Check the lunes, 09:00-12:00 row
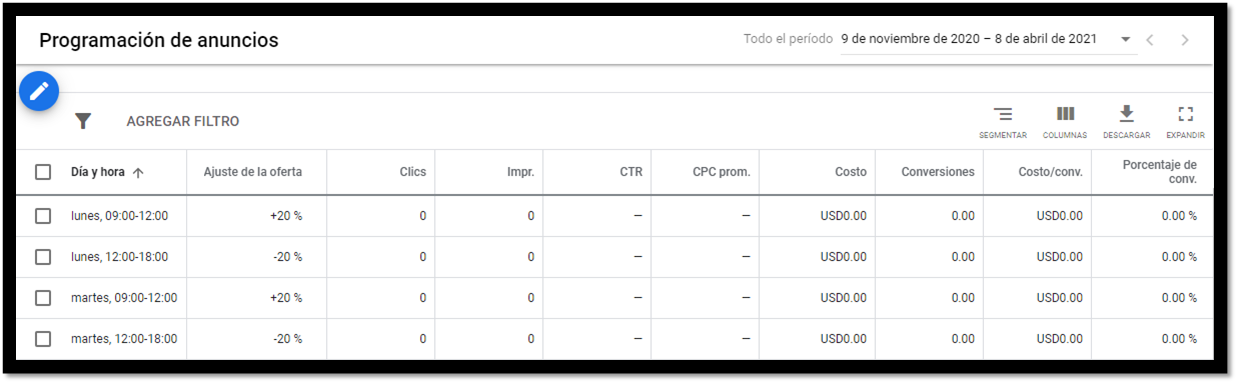Viewport: 1237px width, 383px height. pos(43,216)
